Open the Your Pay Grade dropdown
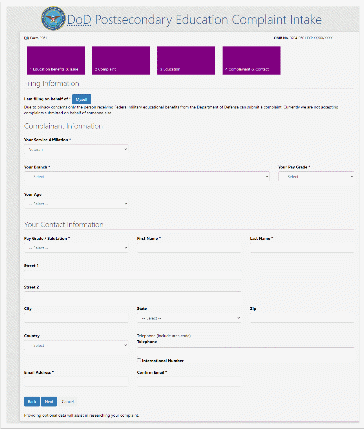364x429 pixels. pos(316,177)
